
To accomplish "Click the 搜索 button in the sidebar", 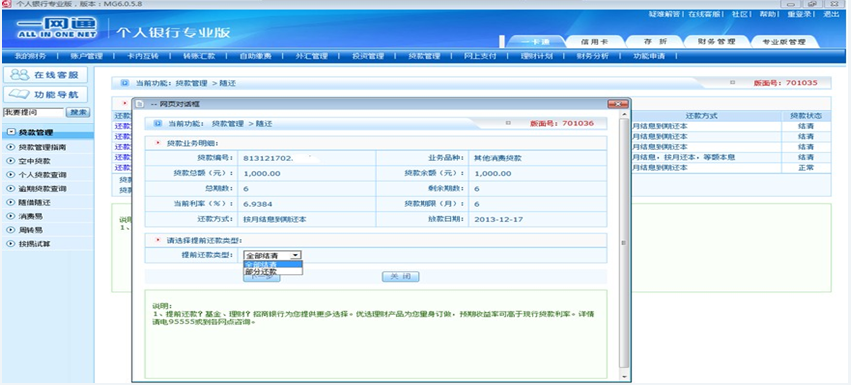I will pyautogui.click(x=78, y=112).
